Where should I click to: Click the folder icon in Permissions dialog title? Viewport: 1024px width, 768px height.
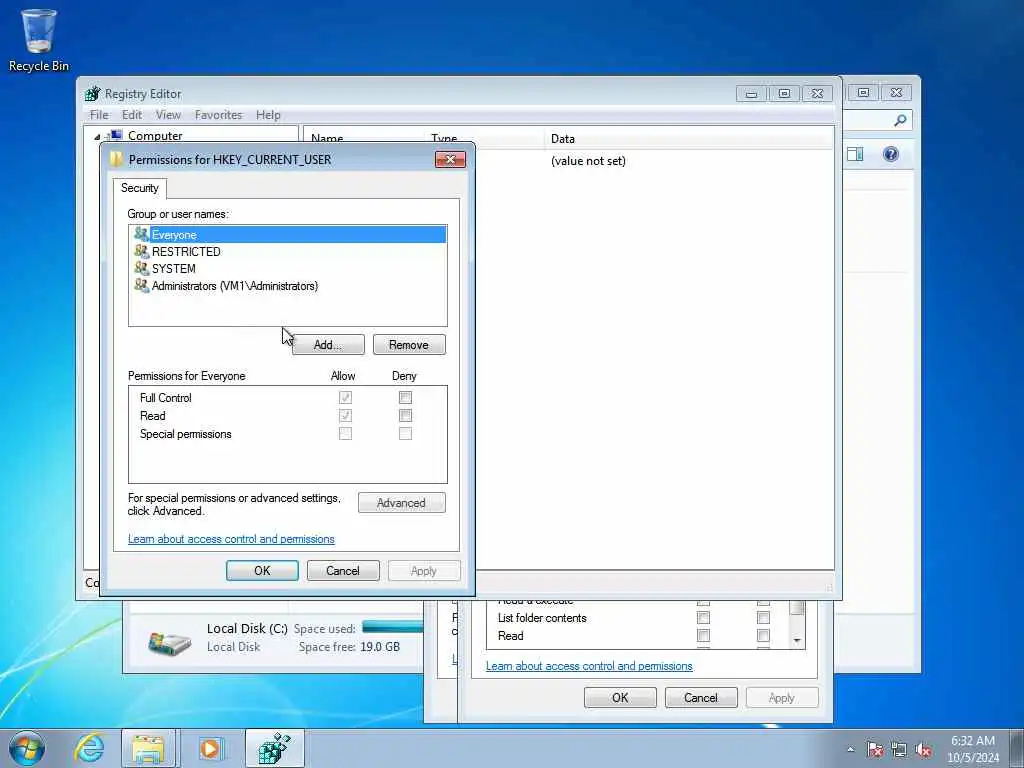tap(116, 159)
